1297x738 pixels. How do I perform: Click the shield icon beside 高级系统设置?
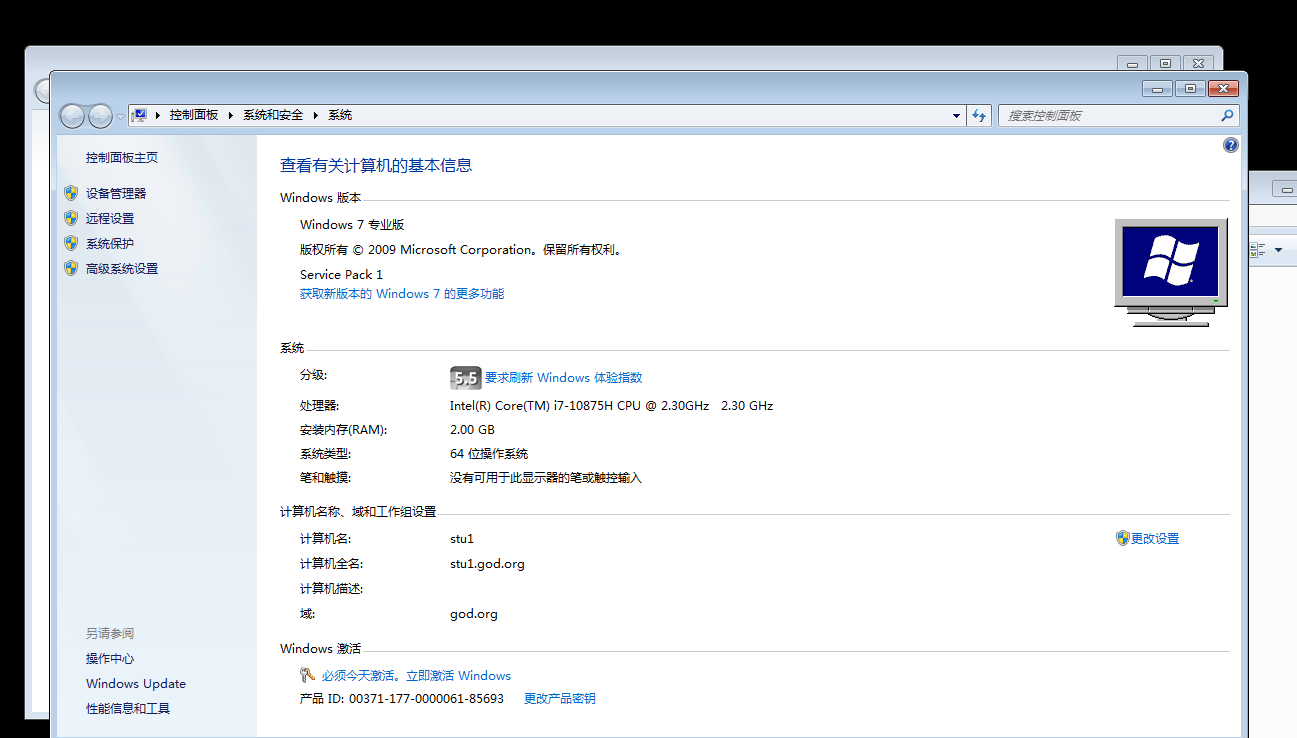pos(71,268)
